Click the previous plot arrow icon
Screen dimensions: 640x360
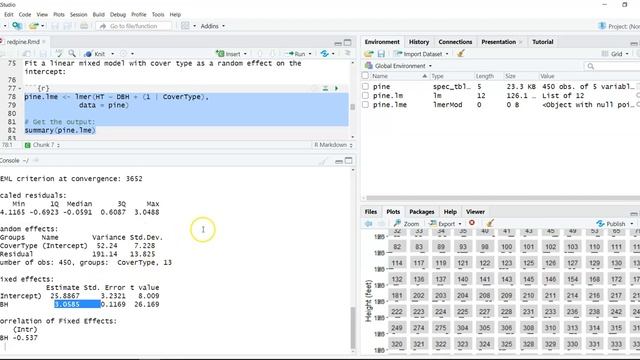369,224
